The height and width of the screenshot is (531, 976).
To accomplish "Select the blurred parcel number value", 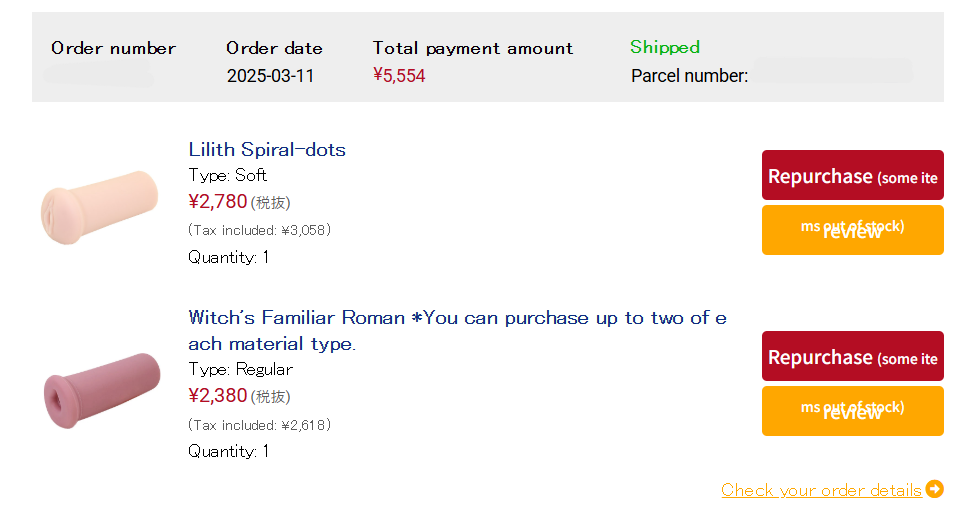I will (833, 71).
